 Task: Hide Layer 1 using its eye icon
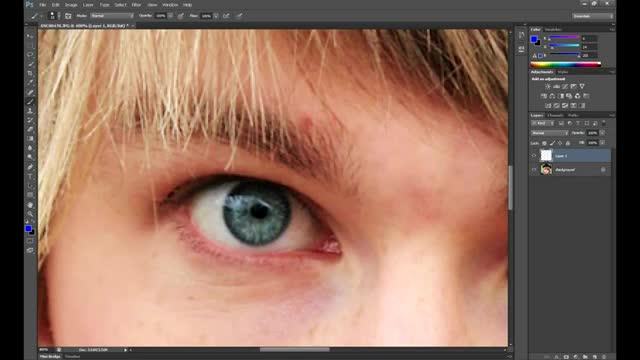(x=534, y=156)
